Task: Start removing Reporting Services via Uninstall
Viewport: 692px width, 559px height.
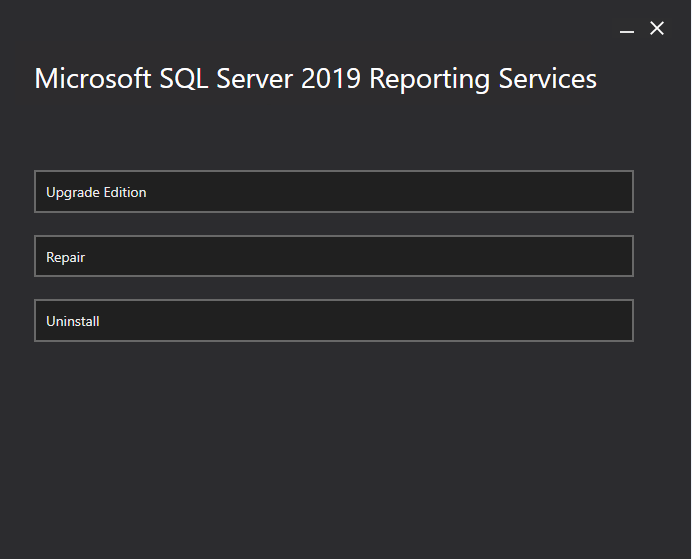Action: point(333,321)
